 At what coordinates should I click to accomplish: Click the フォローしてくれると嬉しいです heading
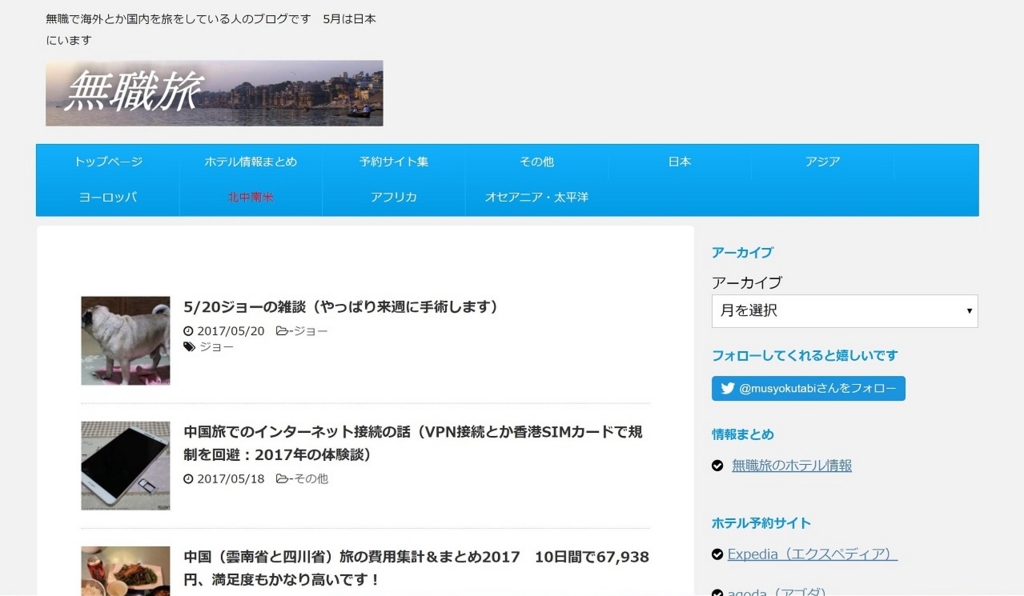click(x=805, y=356)
